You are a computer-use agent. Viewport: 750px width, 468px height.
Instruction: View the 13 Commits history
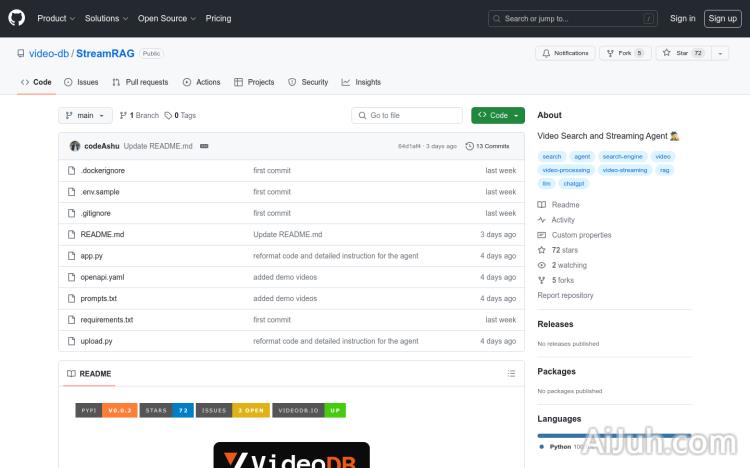pos(492,146)
